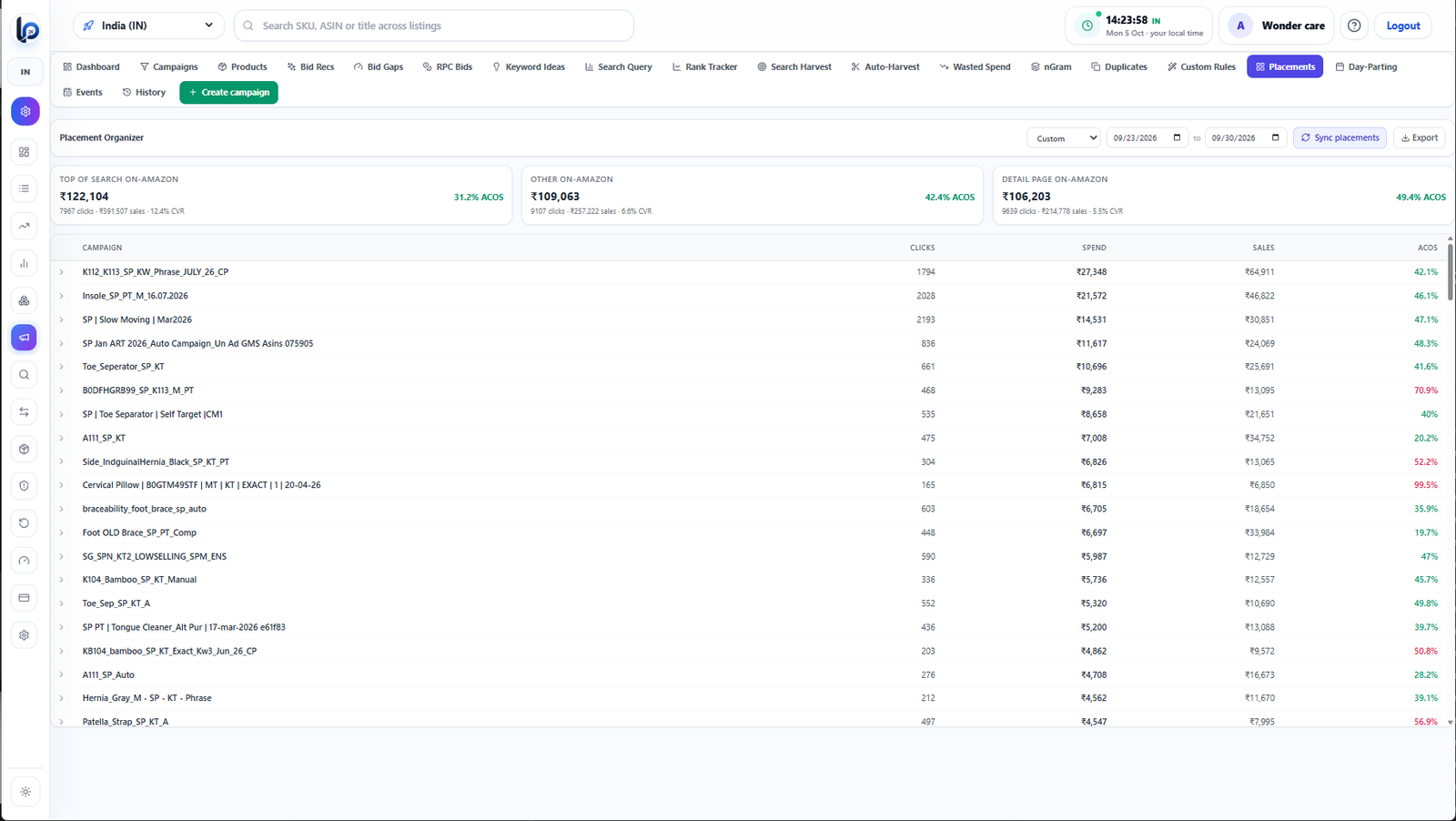Open the circular refresh icon in left sidebar

[25, 523]
